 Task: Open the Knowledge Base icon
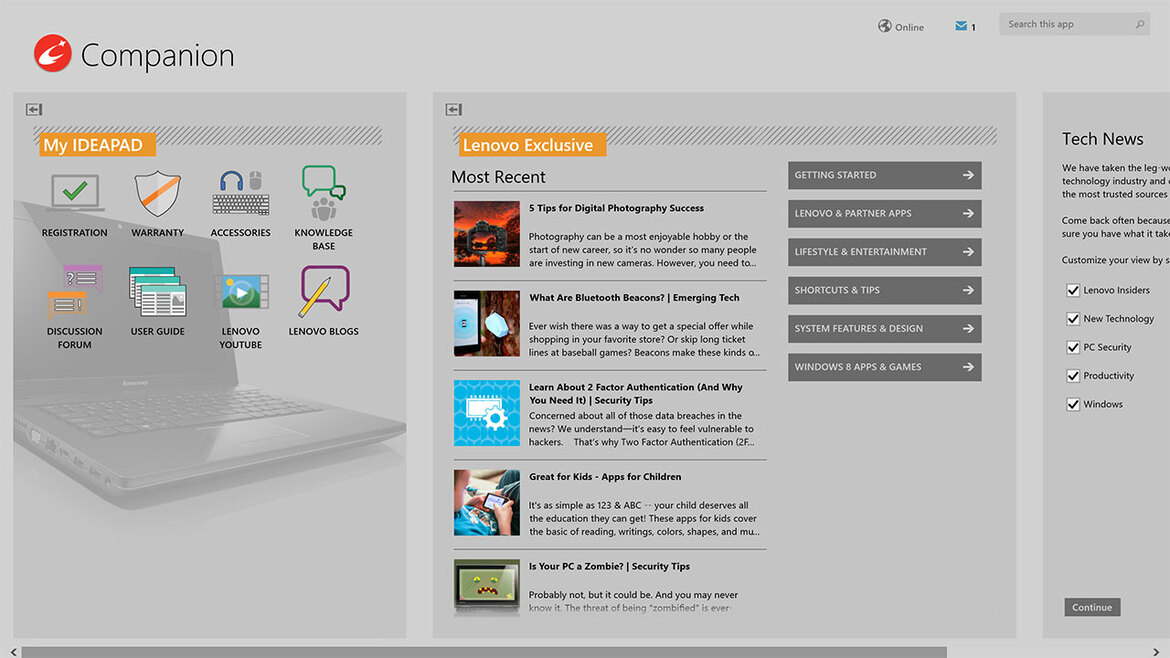[x=323, y=194]
